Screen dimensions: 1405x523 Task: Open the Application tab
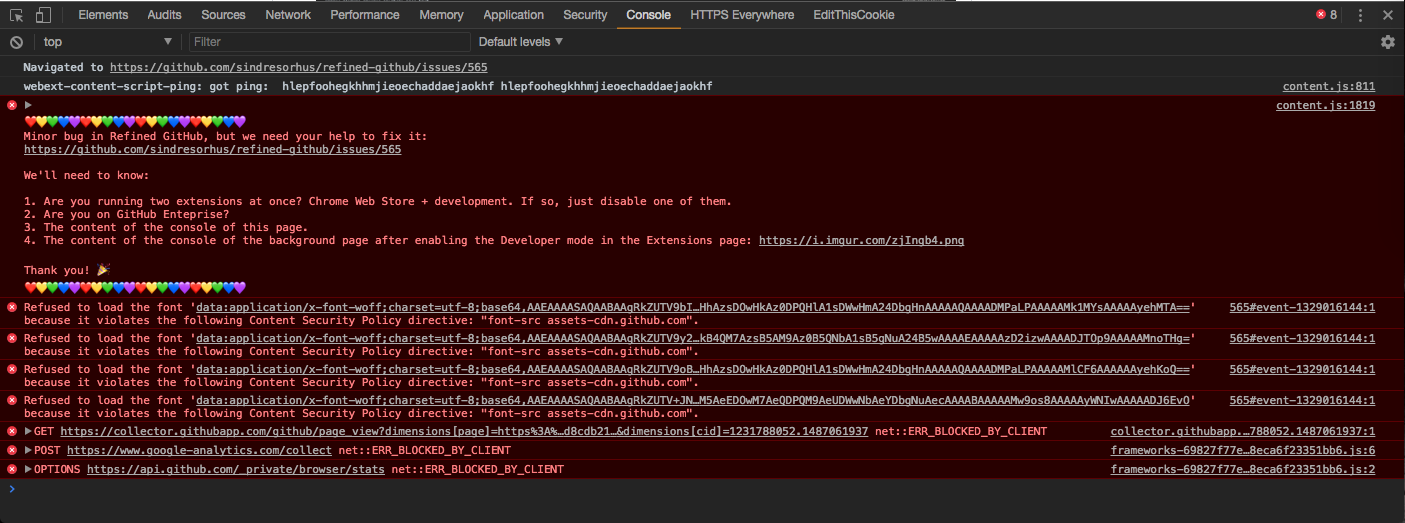point(513,15)
